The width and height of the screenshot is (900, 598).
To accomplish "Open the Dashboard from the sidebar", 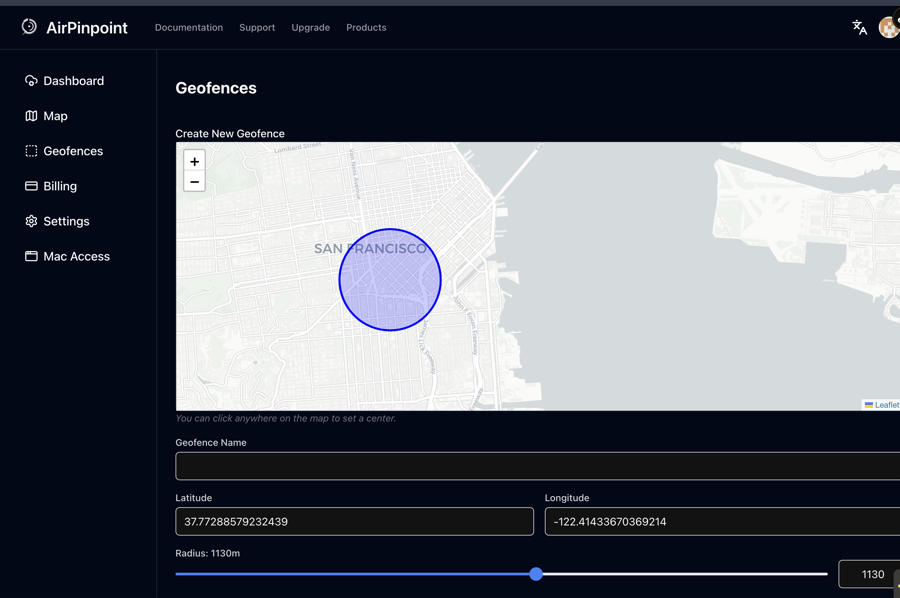I will pos(75,80).
